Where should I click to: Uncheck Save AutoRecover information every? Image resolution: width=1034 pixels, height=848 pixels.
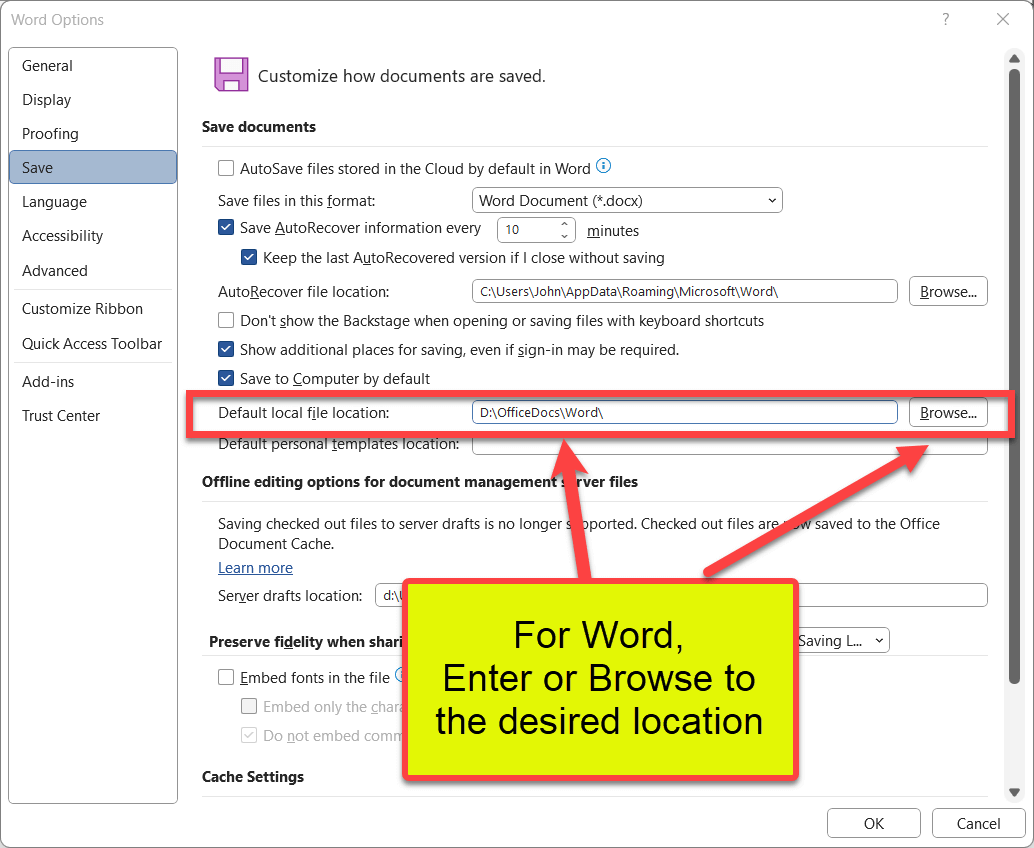[x=226, y=227]
